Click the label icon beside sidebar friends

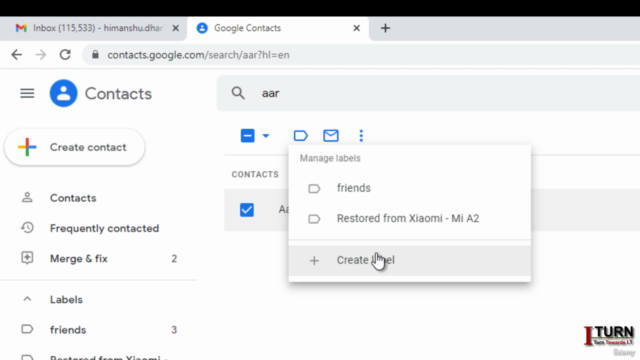[x=27, y=329]
